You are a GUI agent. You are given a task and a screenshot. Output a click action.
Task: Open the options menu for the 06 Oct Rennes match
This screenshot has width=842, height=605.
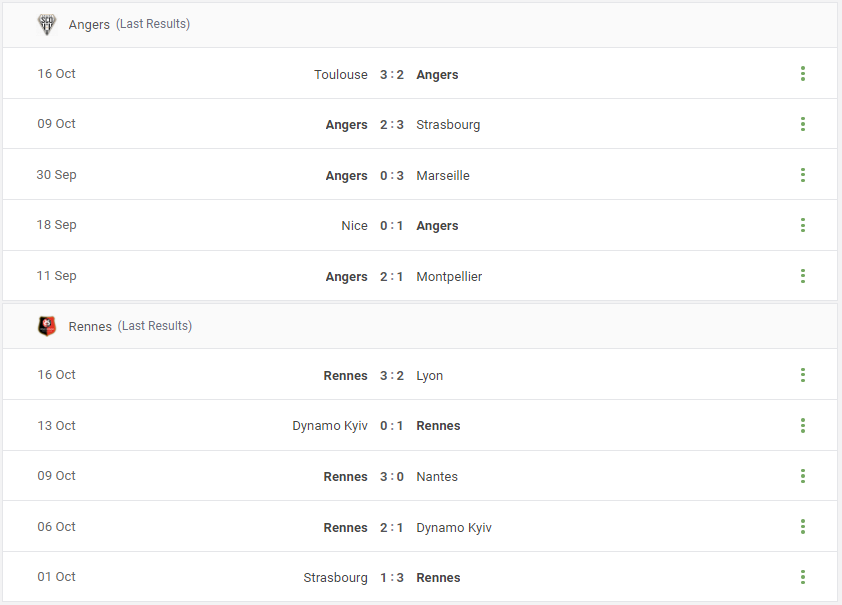point(803,527)
